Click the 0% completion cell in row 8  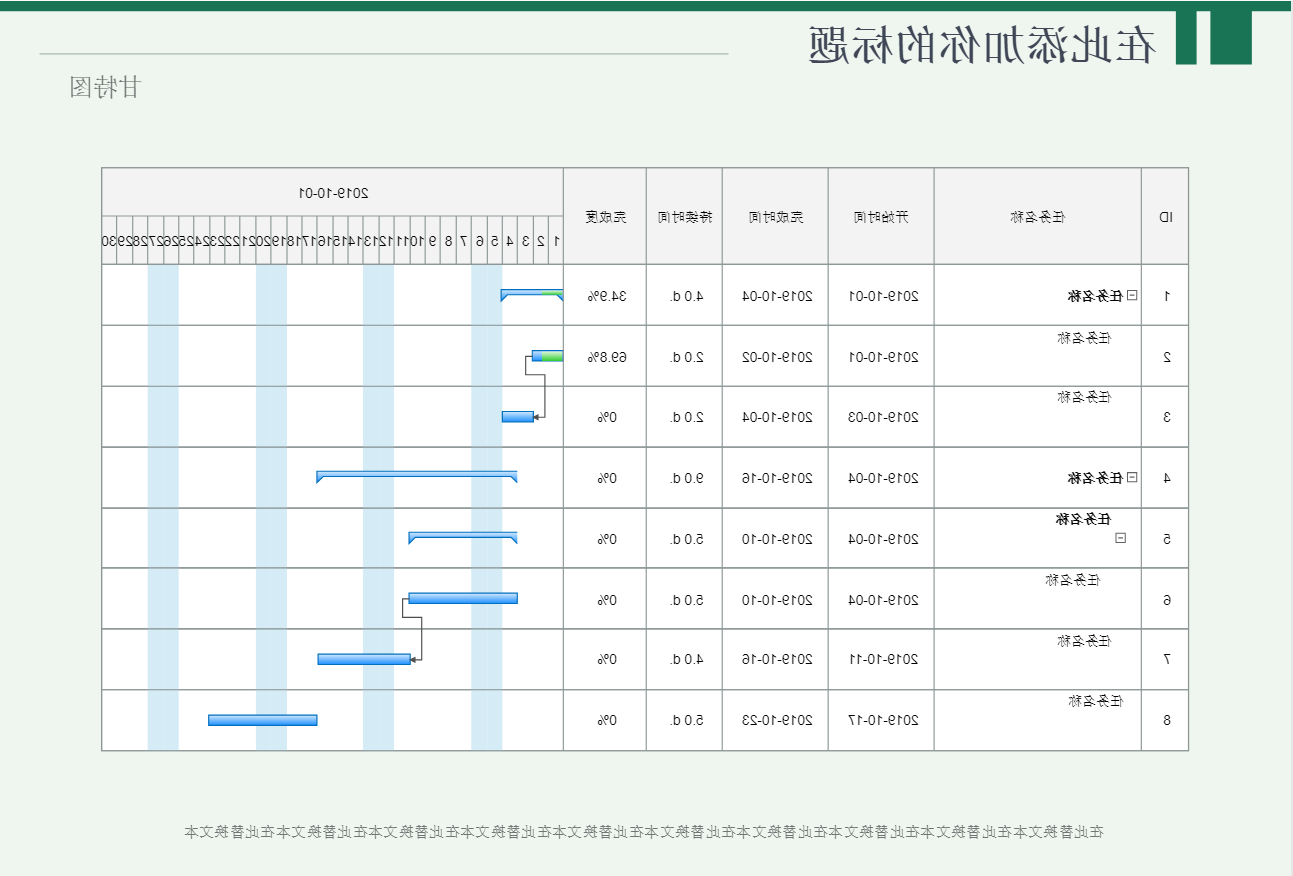(606, 720)
